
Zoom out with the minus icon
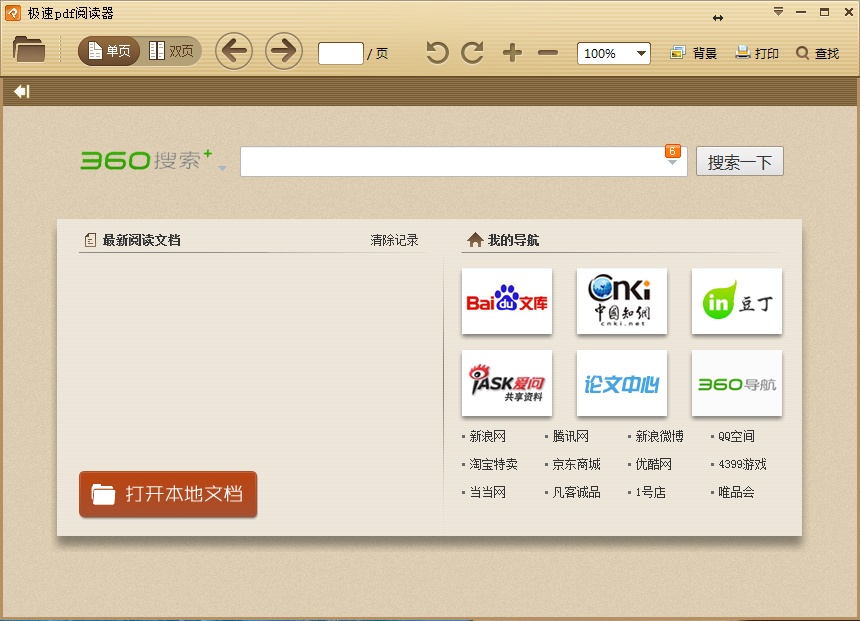point(548,53)
